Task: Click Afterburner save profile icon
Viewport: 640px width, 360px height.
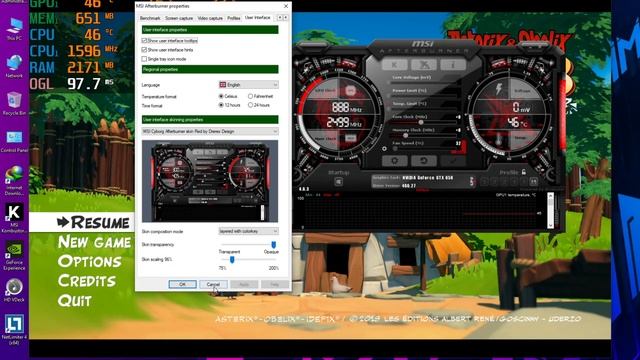Action: click(x=533, y=182)
